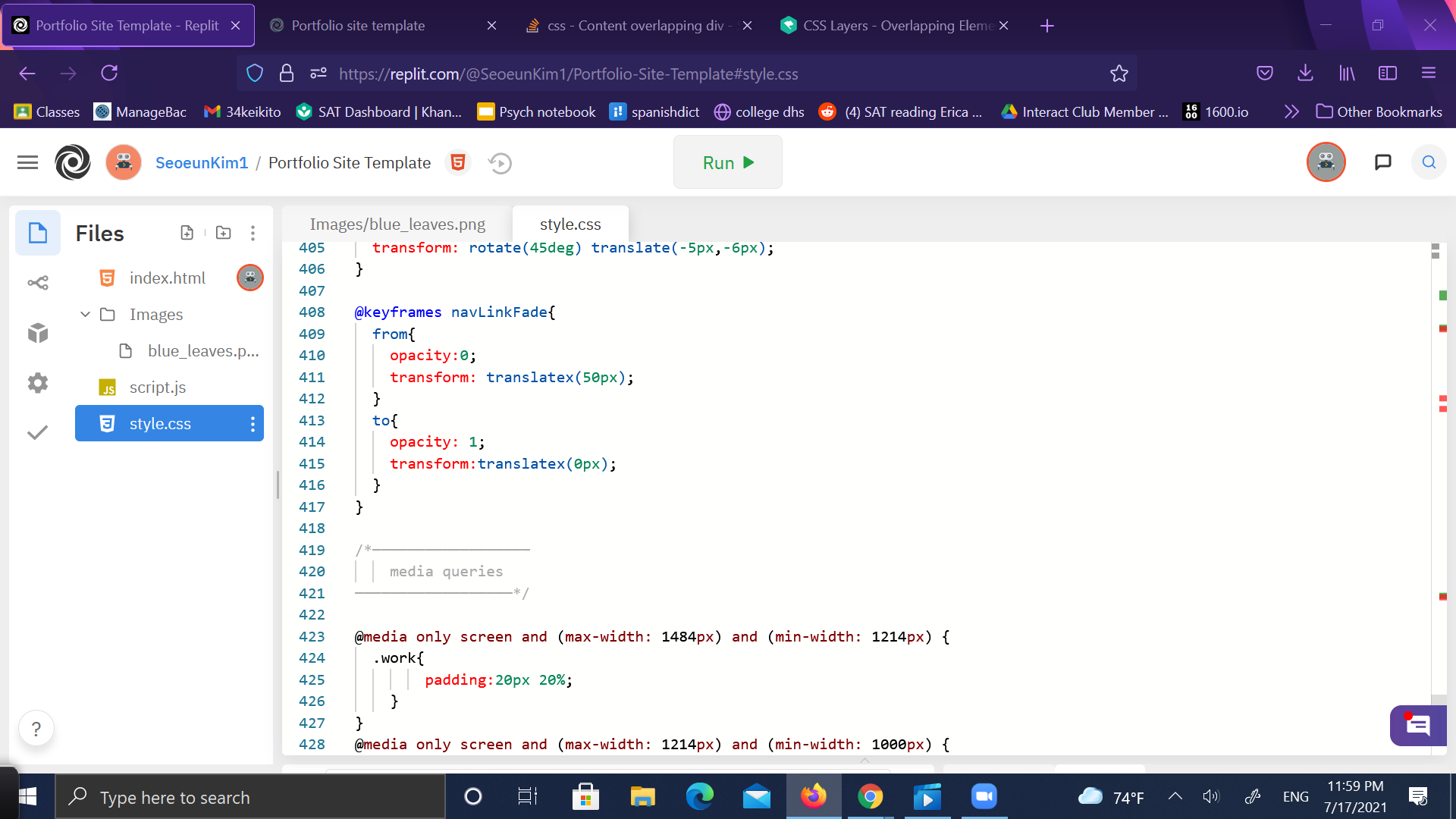Open the SeoeunKim1 profile link
This screenshot has height=819, width=1456.
click(x=202, y=163)
